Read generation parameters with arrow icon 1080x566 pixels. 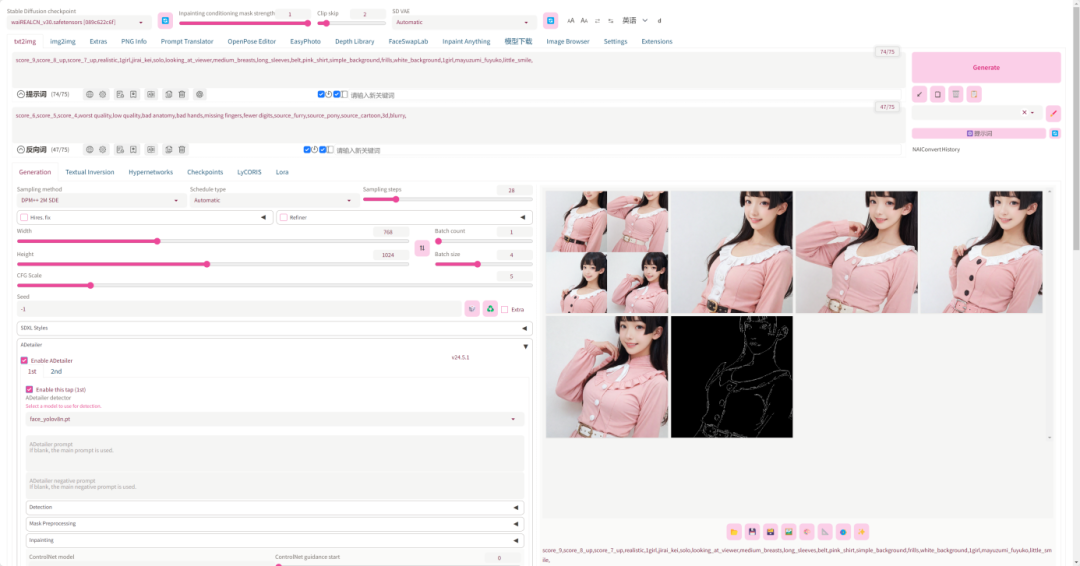(x=920, y=94)
